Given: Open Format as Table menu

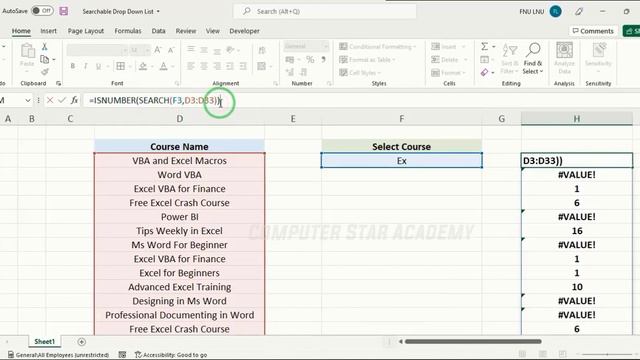Looking at the screenshot, I should click(367, 60).
